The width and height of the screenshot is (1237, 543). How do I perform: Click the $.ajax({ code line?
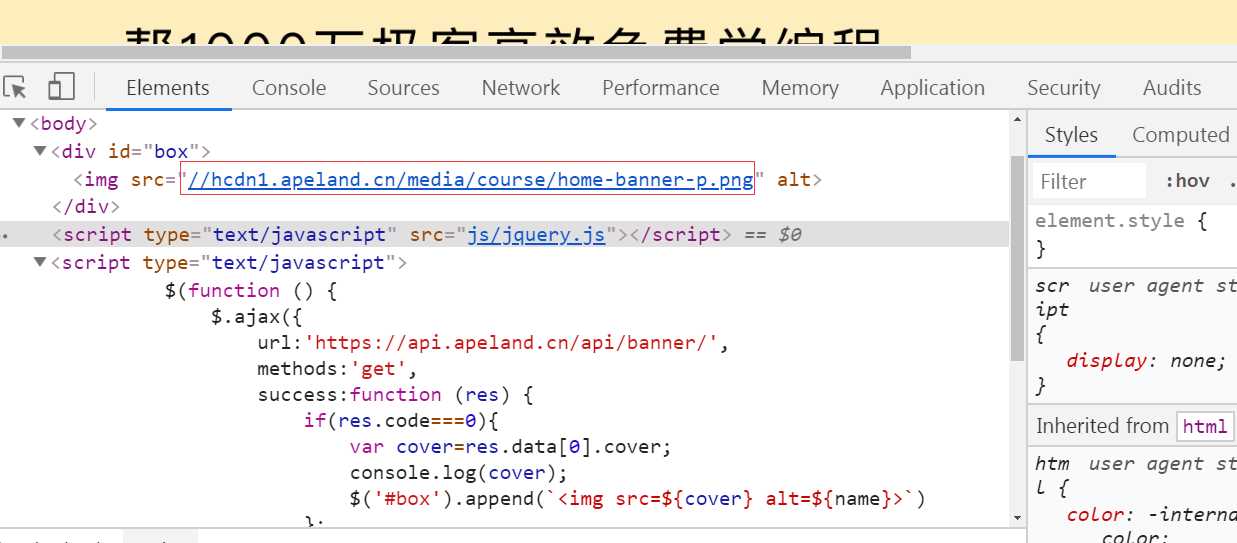[259, 317]
